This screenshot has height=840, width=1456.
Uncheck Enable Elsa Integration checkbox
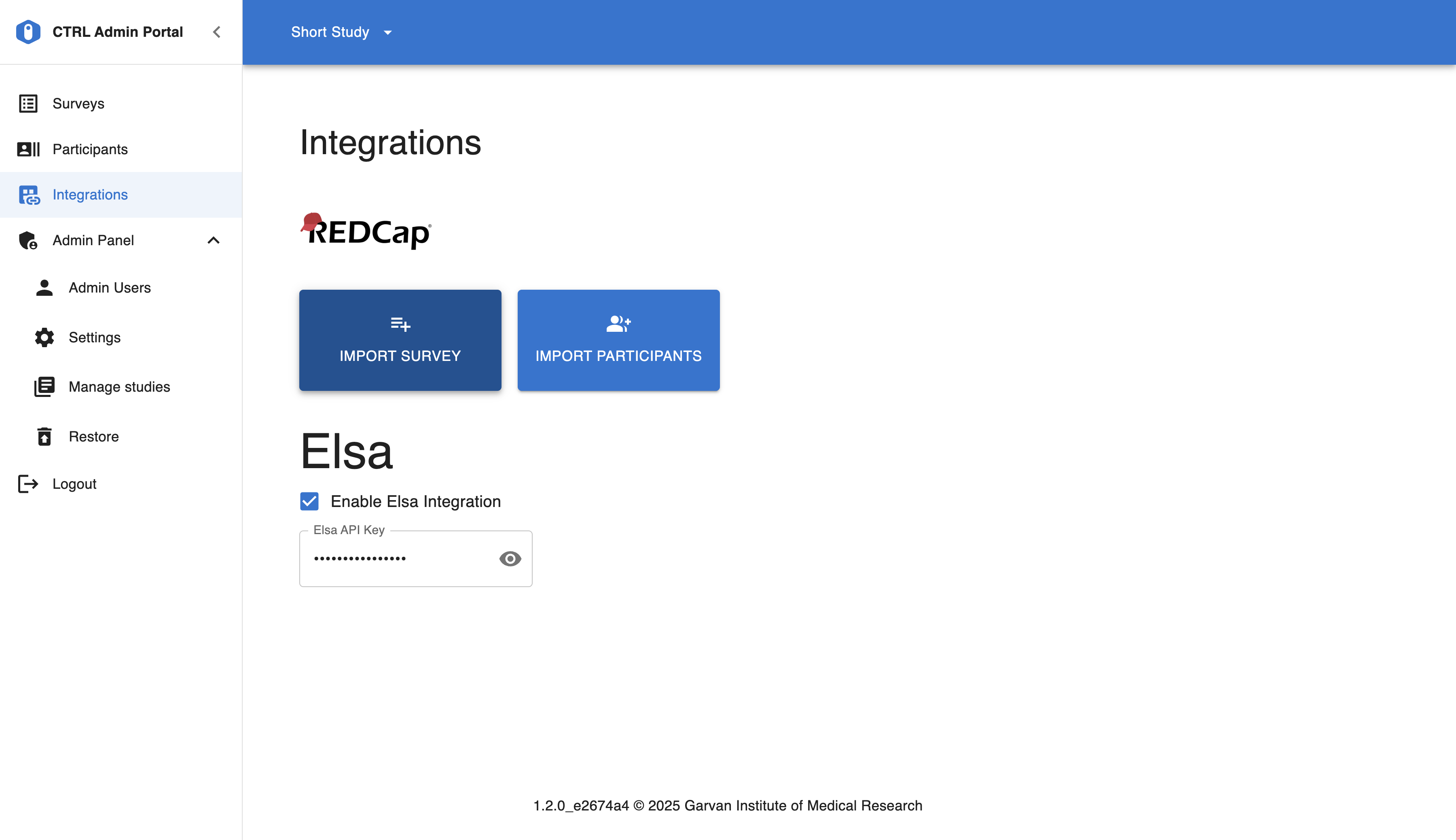click(x=309, y=501)
